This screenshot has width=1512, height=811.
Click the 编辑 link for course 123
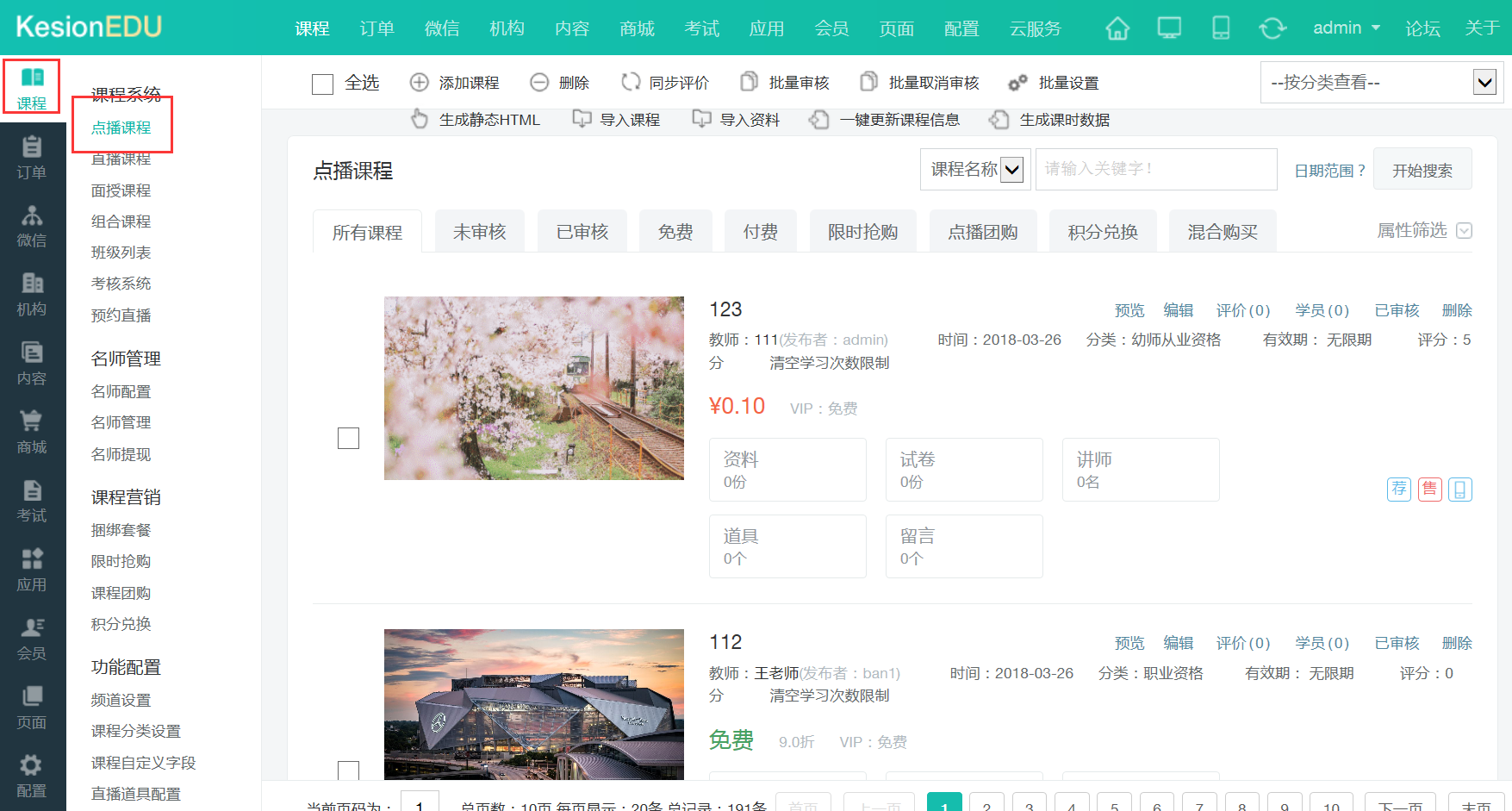[x=1178, y=309]
